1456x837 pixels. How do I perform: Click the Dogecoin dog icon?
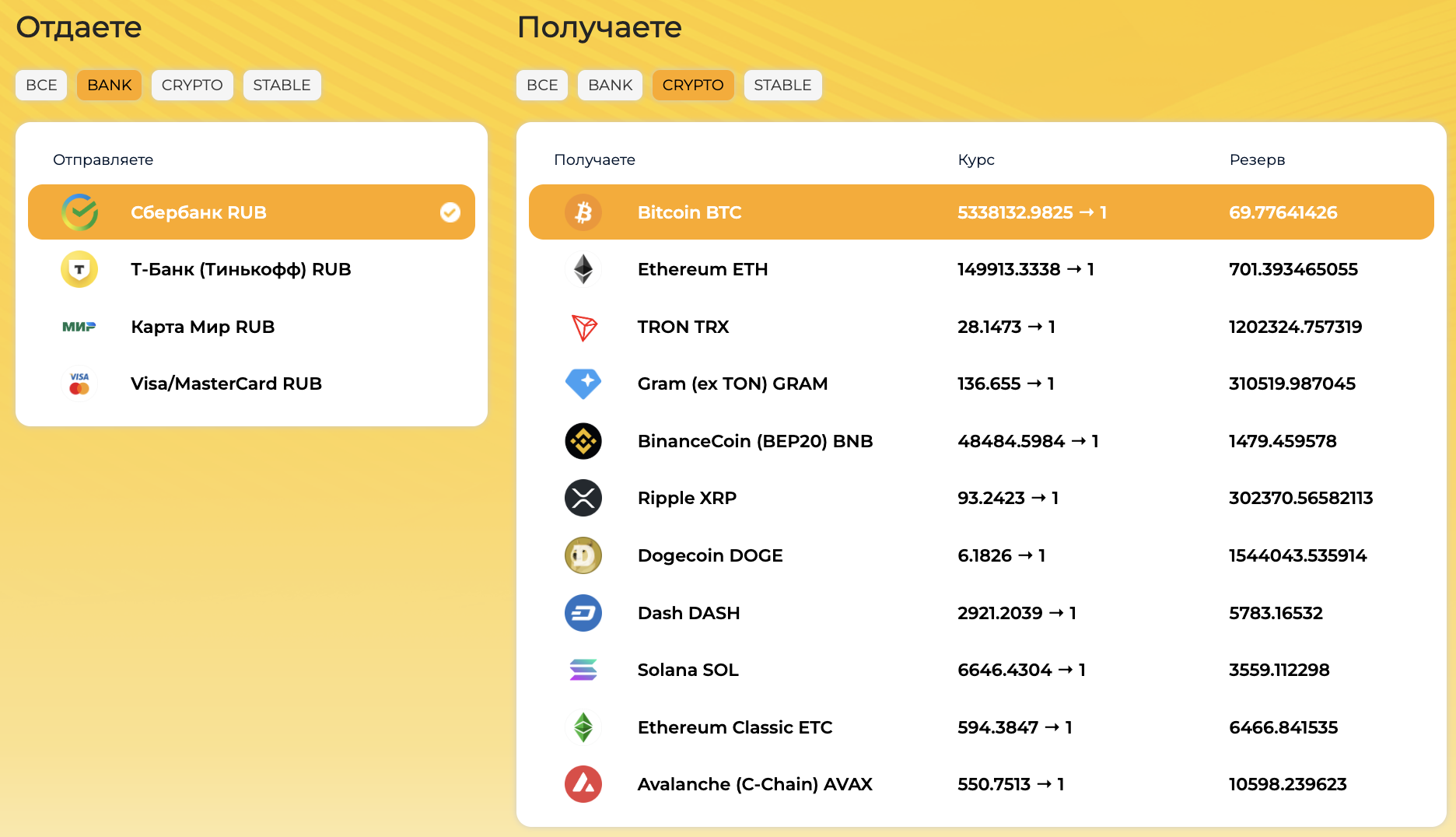pos(583,555)
